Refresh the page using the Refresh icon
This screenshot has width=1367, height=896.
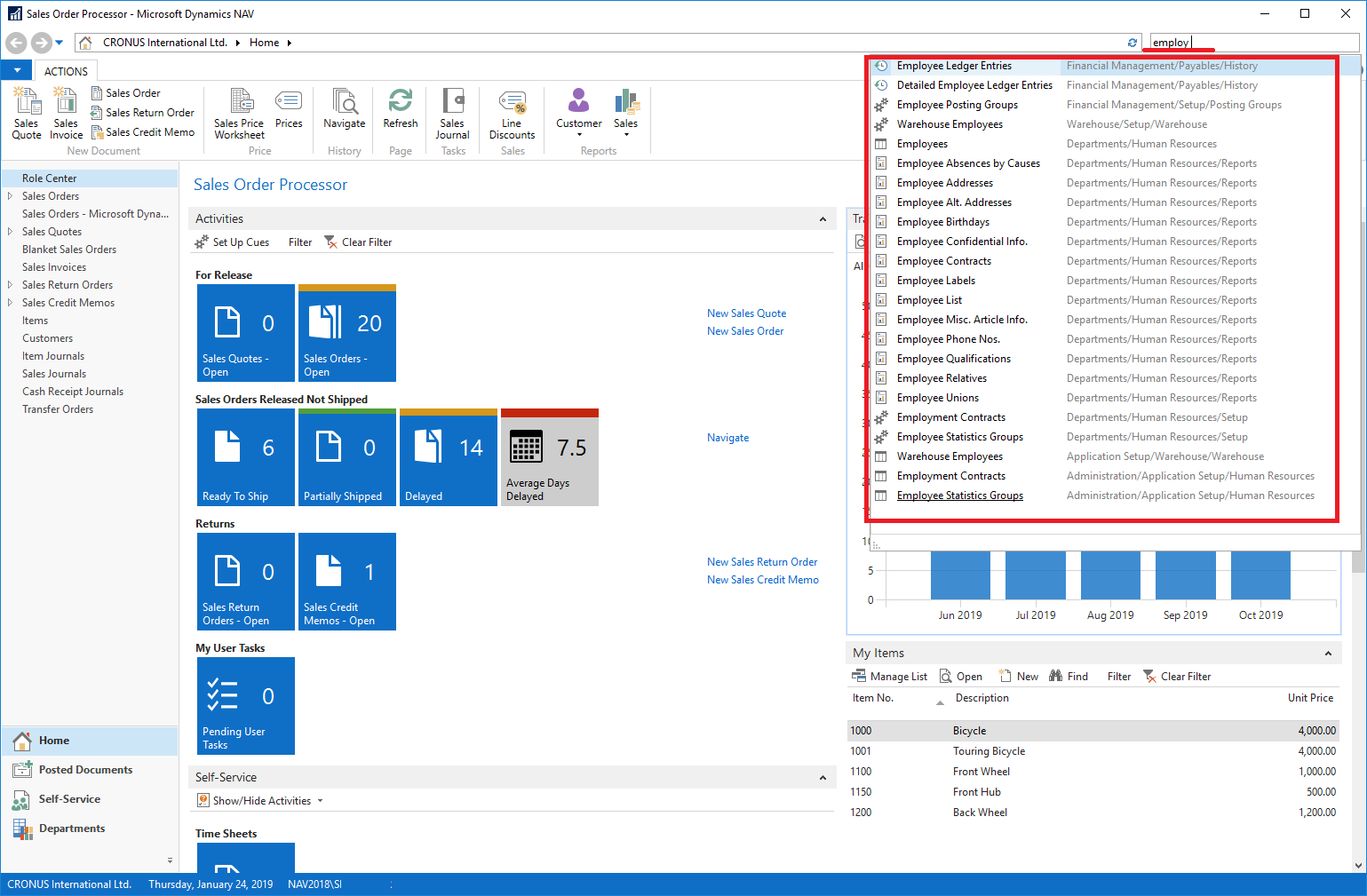click(x=401, y=109)
